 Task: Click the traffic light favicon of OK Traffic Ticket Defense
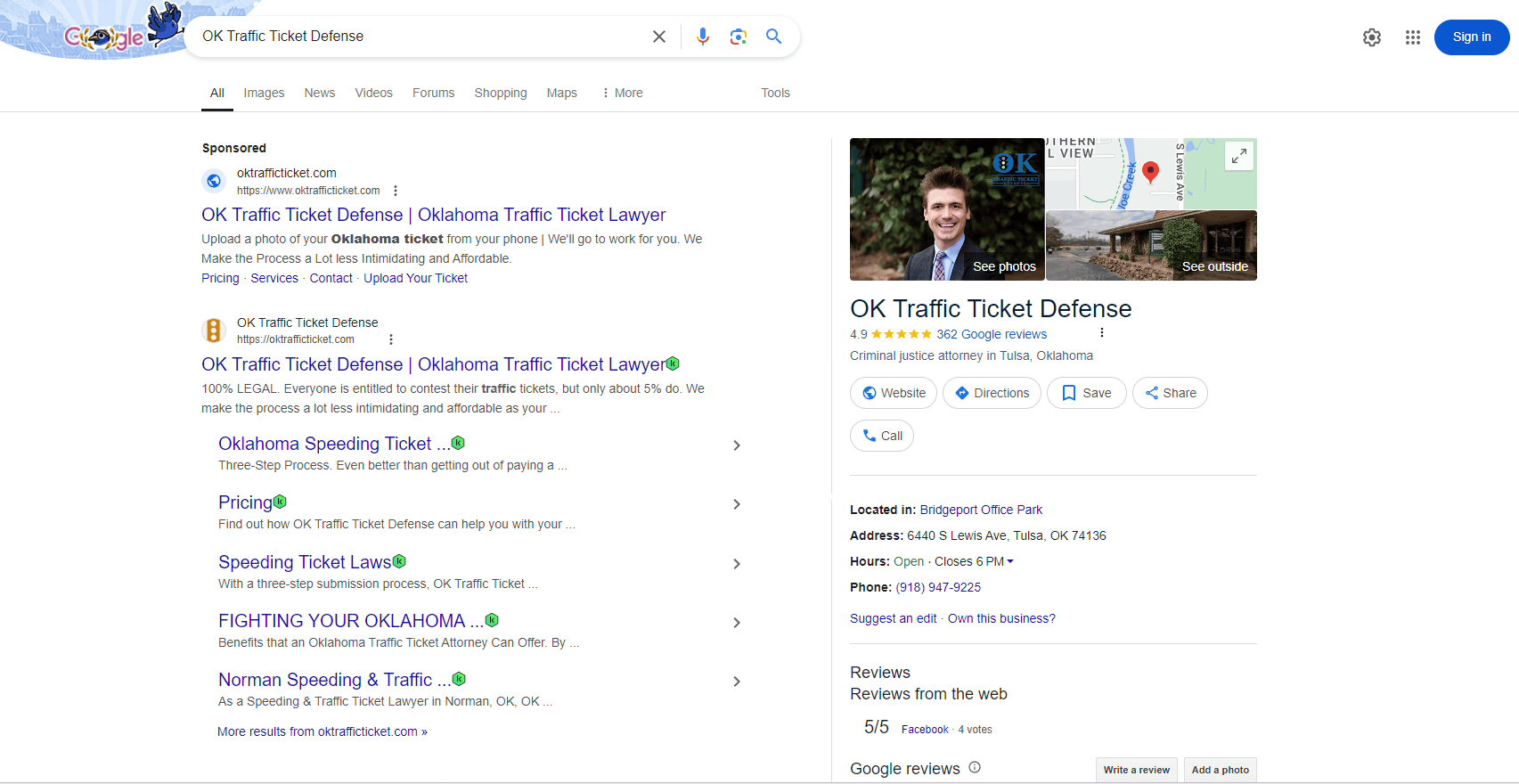[x=214, y=331]
